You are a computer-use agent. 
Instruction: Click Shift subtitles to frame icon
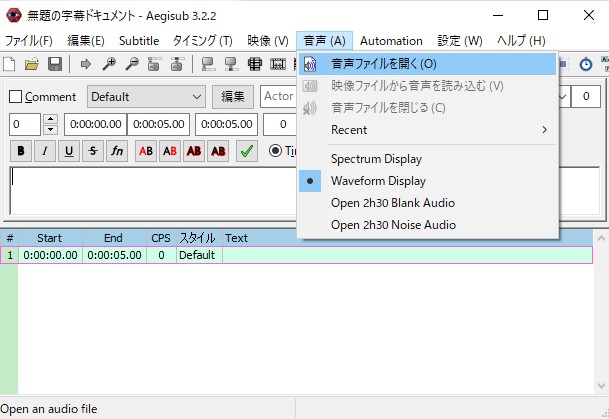278,64
